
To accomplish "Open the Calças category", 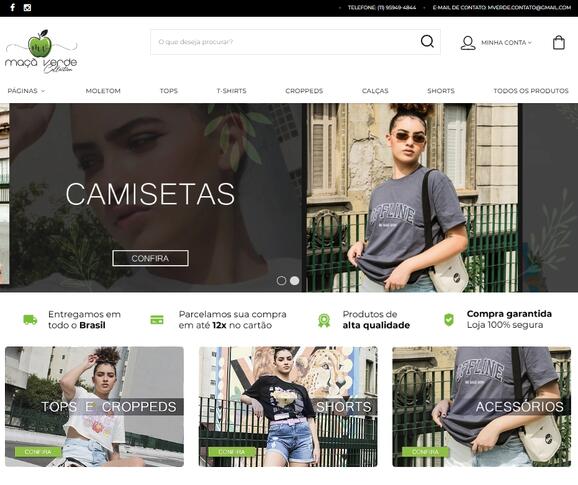I will 375,91.
